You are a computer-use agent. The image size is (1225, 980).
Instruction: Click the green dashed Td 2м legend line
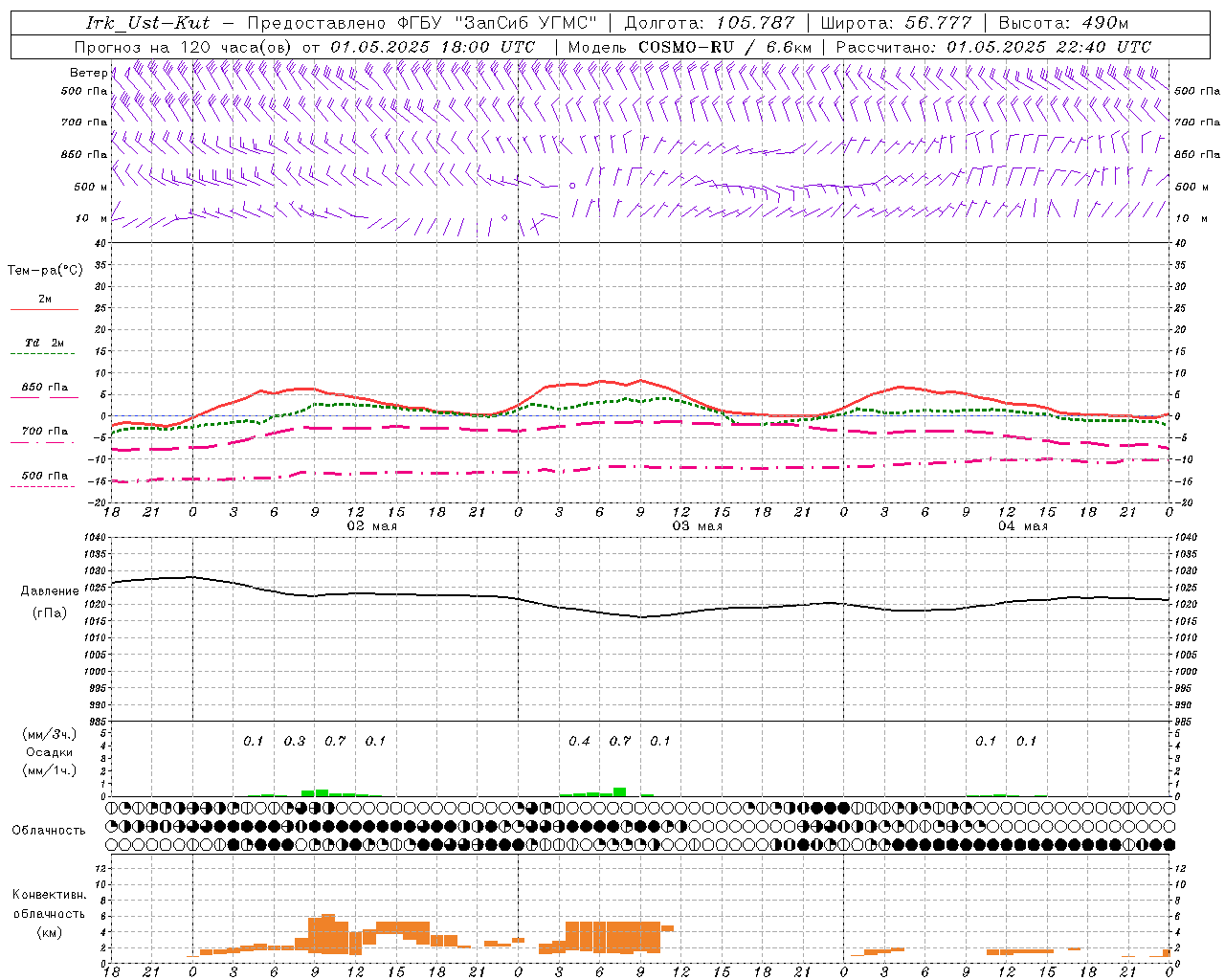(42, 354)
